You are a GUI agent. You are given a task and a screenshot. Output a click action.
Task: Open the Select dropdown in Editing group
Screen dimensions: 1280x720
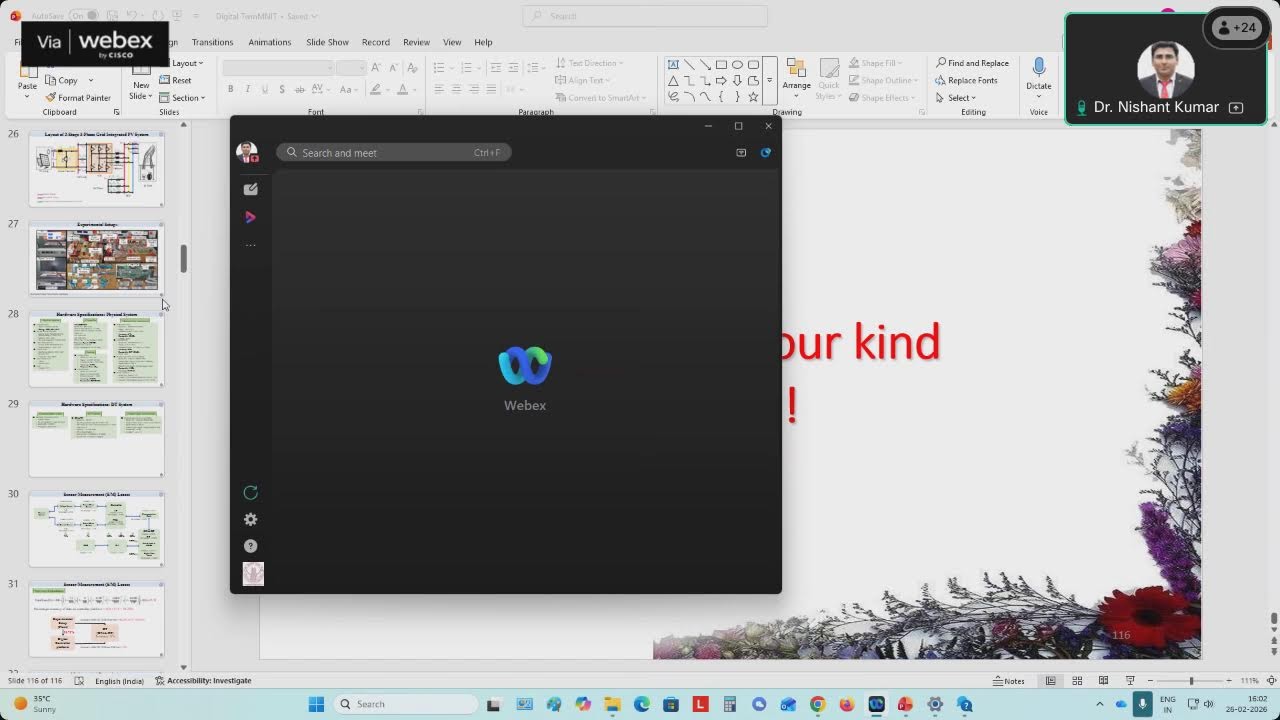click(956, 98)
